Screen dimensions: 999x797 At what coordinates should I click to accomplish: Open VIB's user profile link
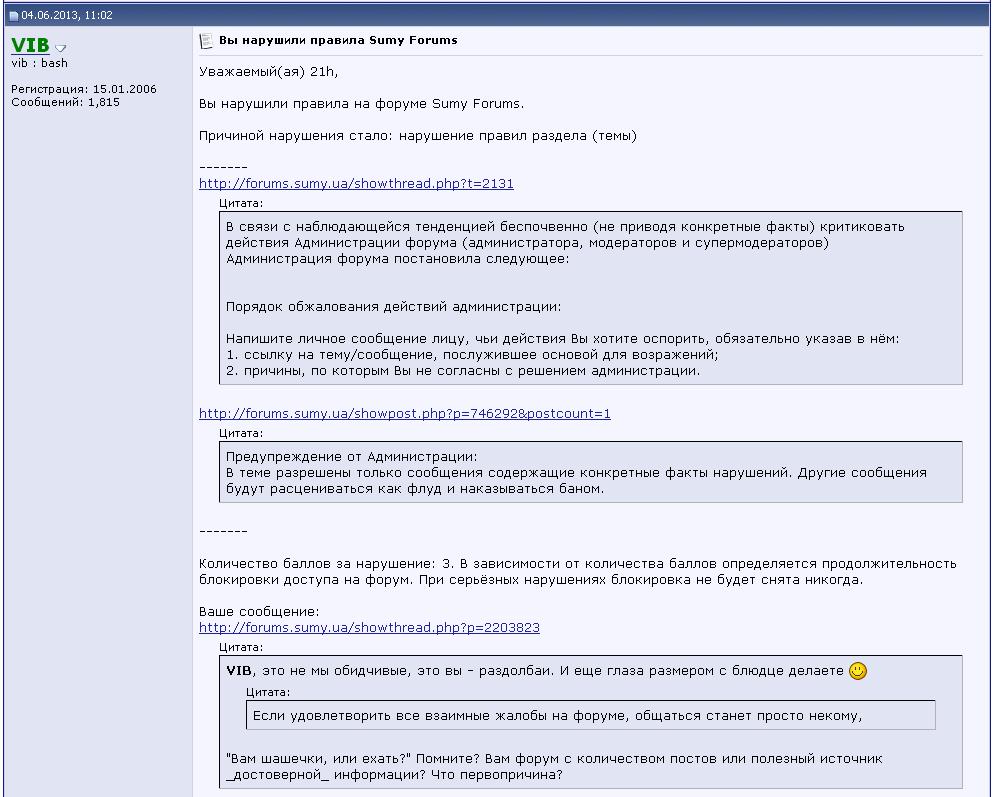(x=30, y=45)
